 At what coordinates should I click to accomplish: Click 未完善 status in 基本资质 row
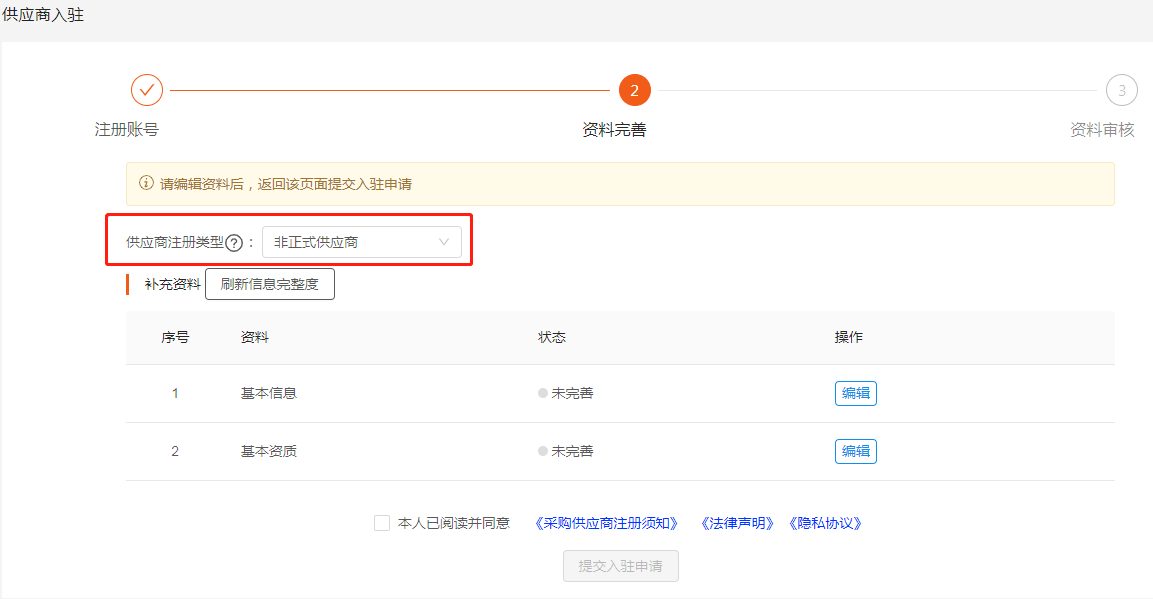[x=565, y=451]
